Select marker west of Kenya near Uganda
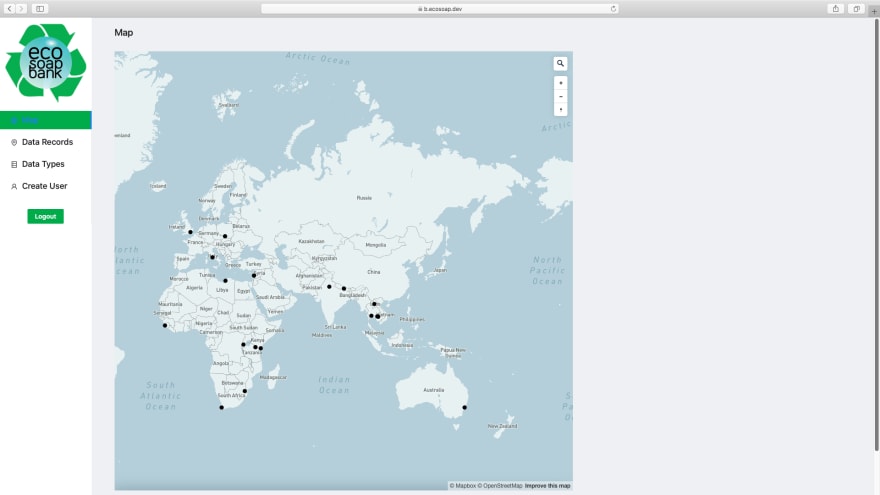This screenshot has width=880, height=495. [x=243, y=345]
